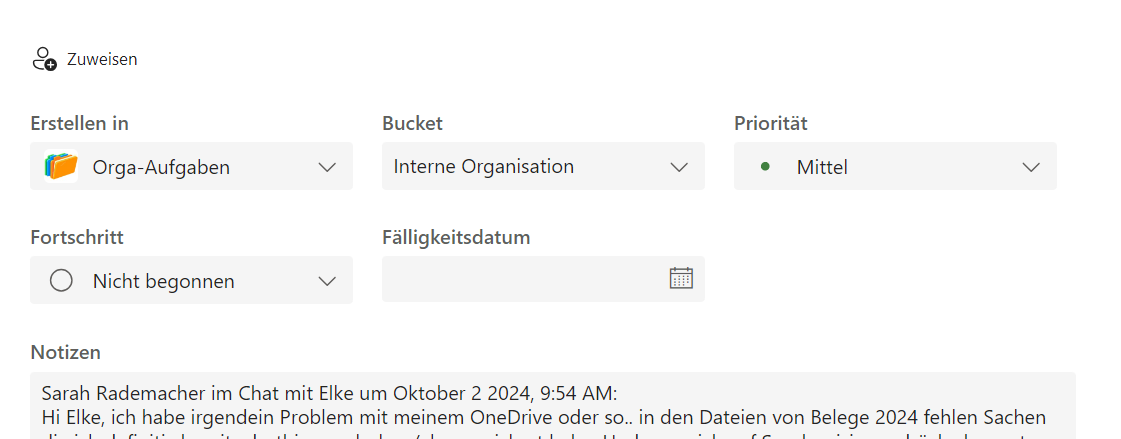Image resolution: width=1121 pixels, height=439 pixels.
Task: Click the Hi Elke OneDrive message text
Action: [x=544, y=417]
